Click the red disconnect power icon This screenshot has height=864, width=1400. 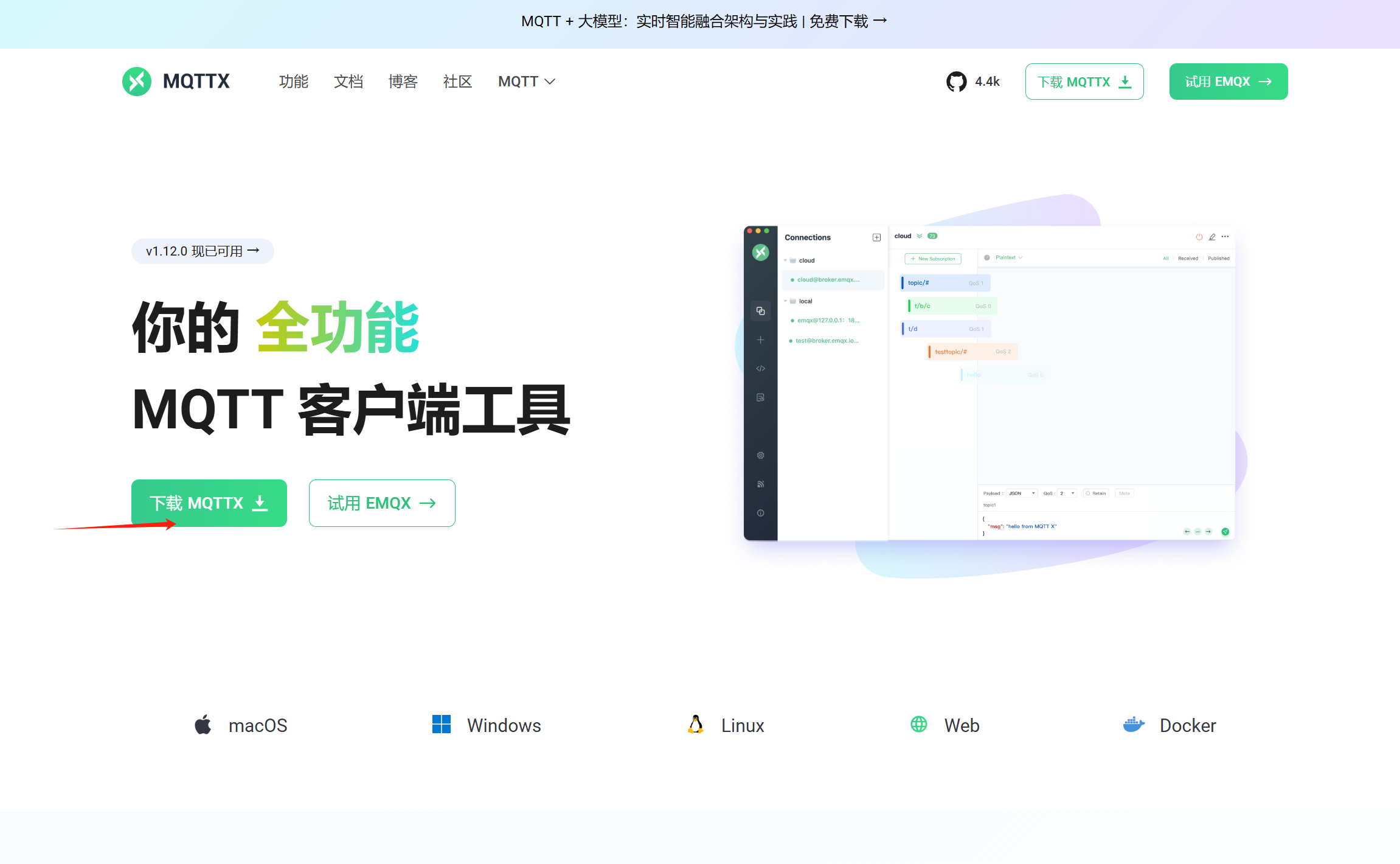(1199, 237)
